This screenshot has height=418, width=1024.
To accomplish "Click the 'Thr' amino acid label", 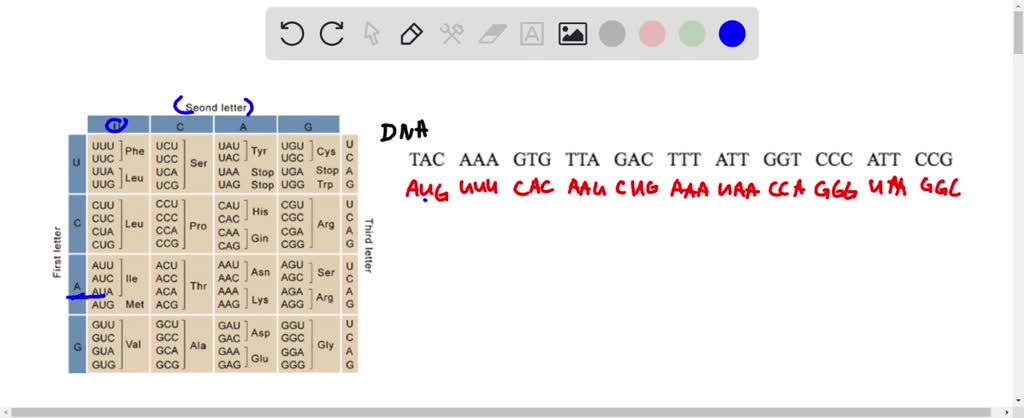I will point(198,286).
